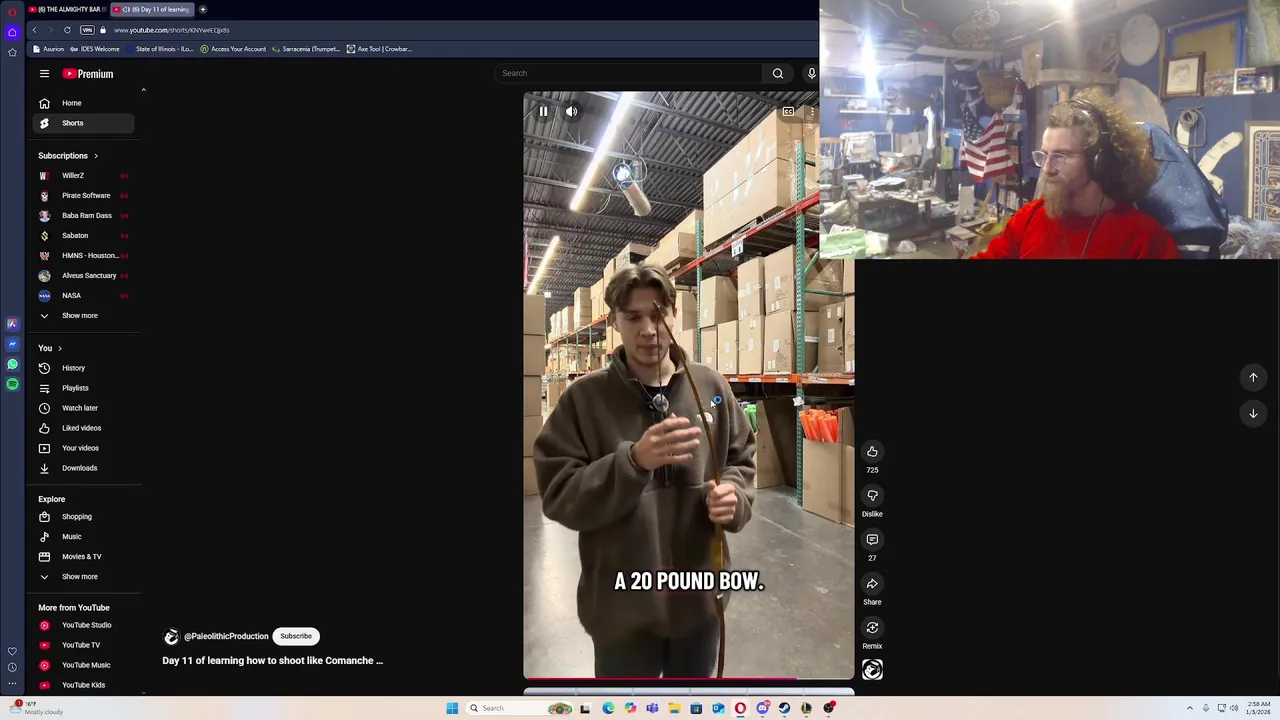This screenshot has width=1280, height=720.
Task: Remix this Short
Action: pos(872,628)
